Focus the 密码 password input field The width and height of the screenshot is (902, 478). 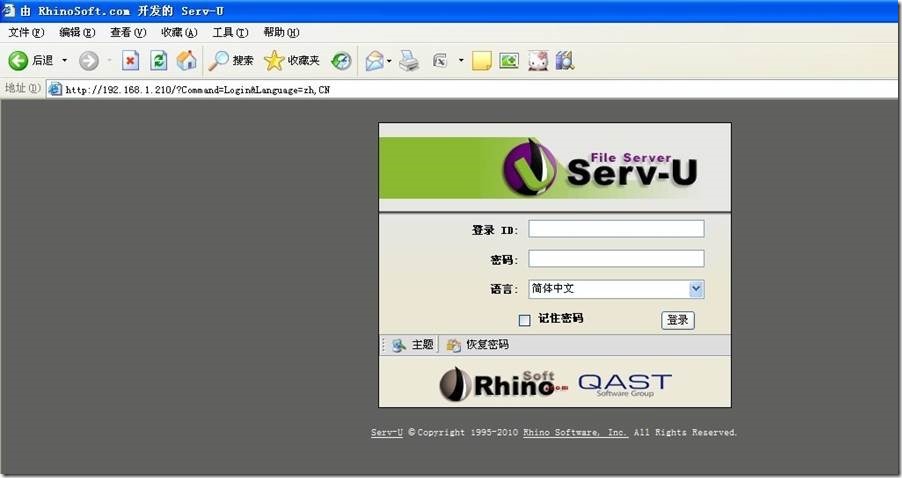tap(616, 259)
